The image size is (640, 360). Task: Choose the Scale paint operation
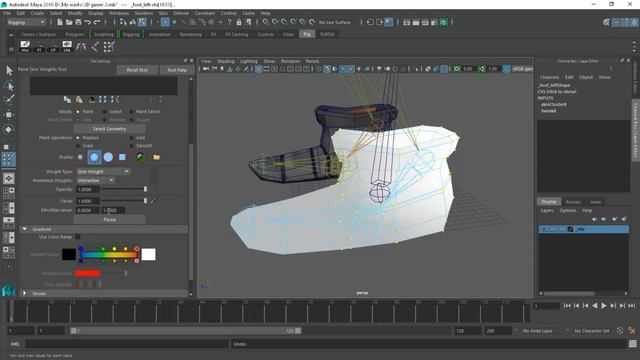(78, 146)
